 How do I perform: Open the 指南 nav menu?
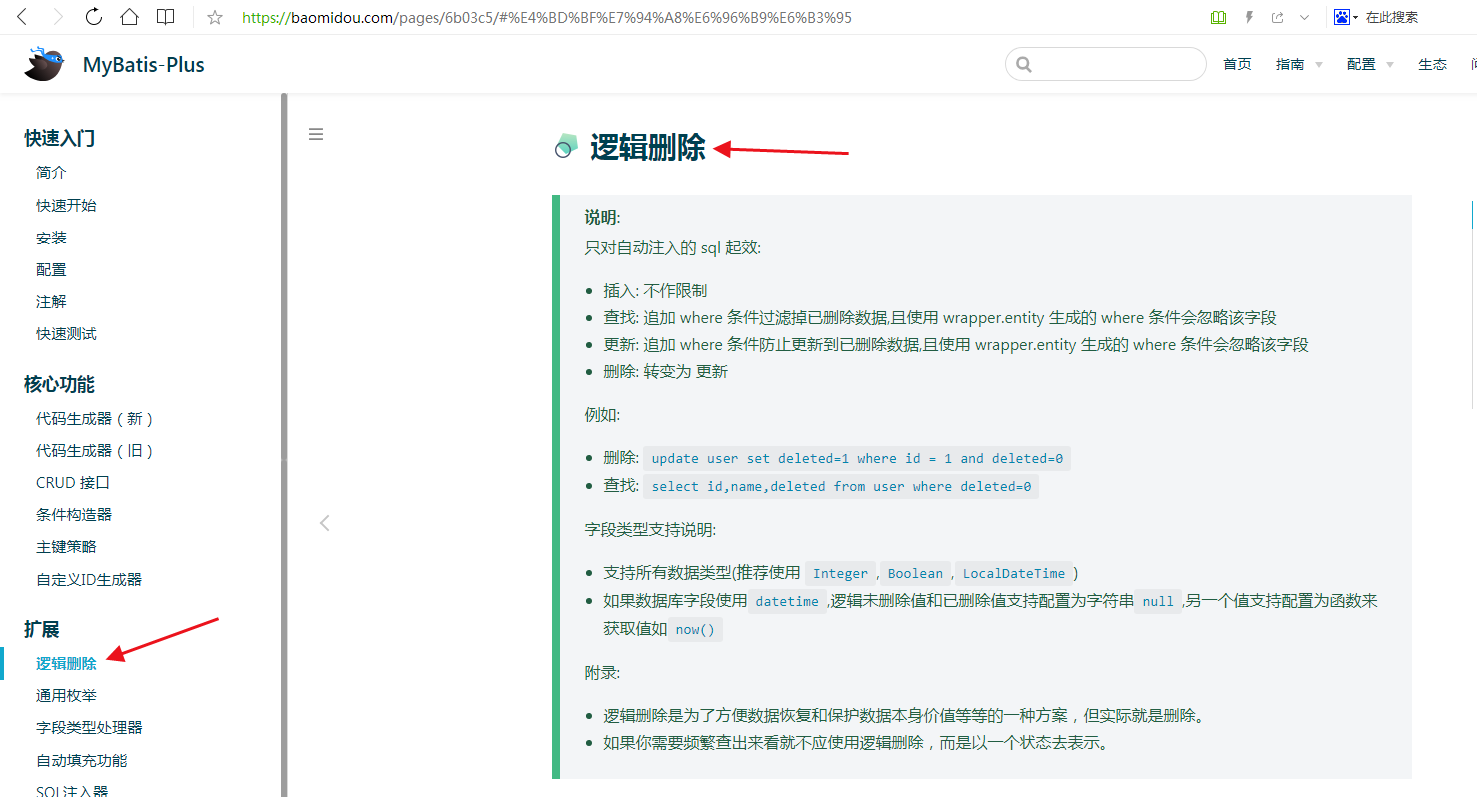click(x=1290, y=64)
